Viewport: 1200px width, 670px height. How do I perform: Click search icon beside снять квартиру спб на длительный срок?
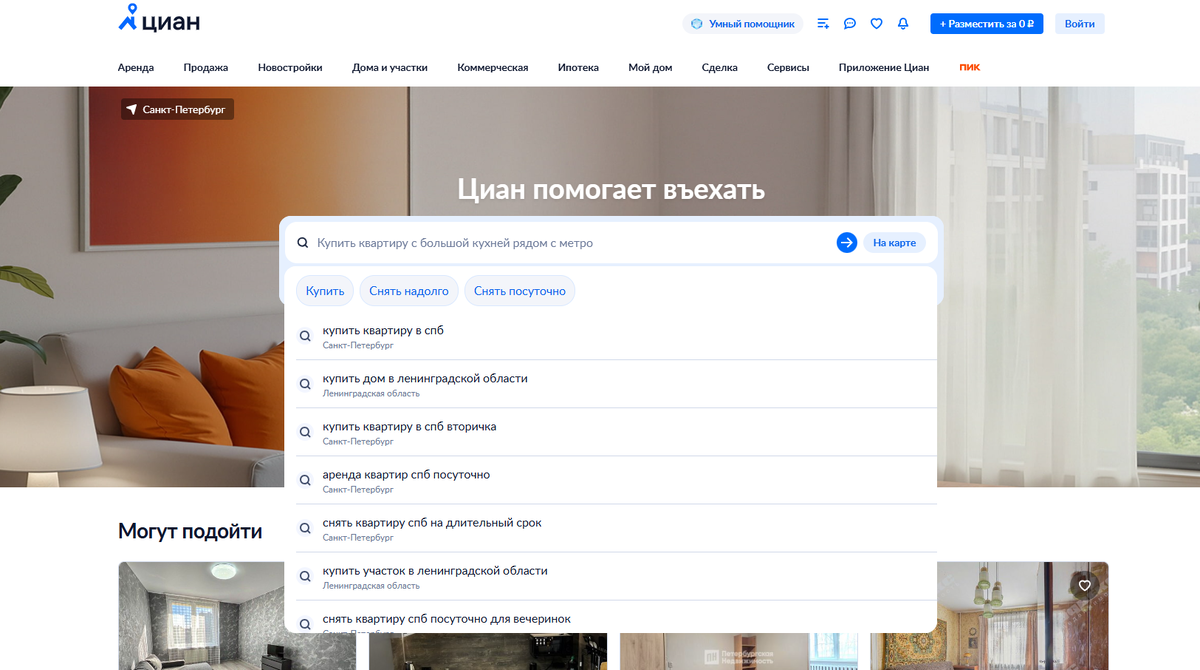(x=306, y=529)
